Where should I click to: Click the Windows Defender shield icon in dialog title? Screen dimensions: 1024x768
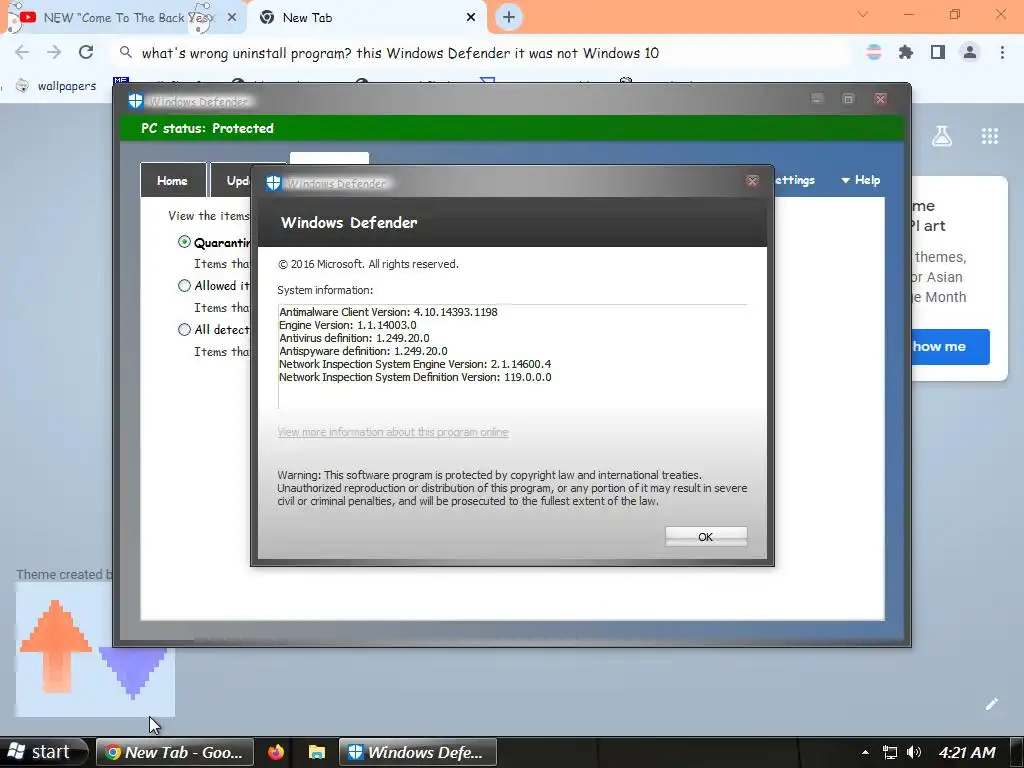coord(273,183)
